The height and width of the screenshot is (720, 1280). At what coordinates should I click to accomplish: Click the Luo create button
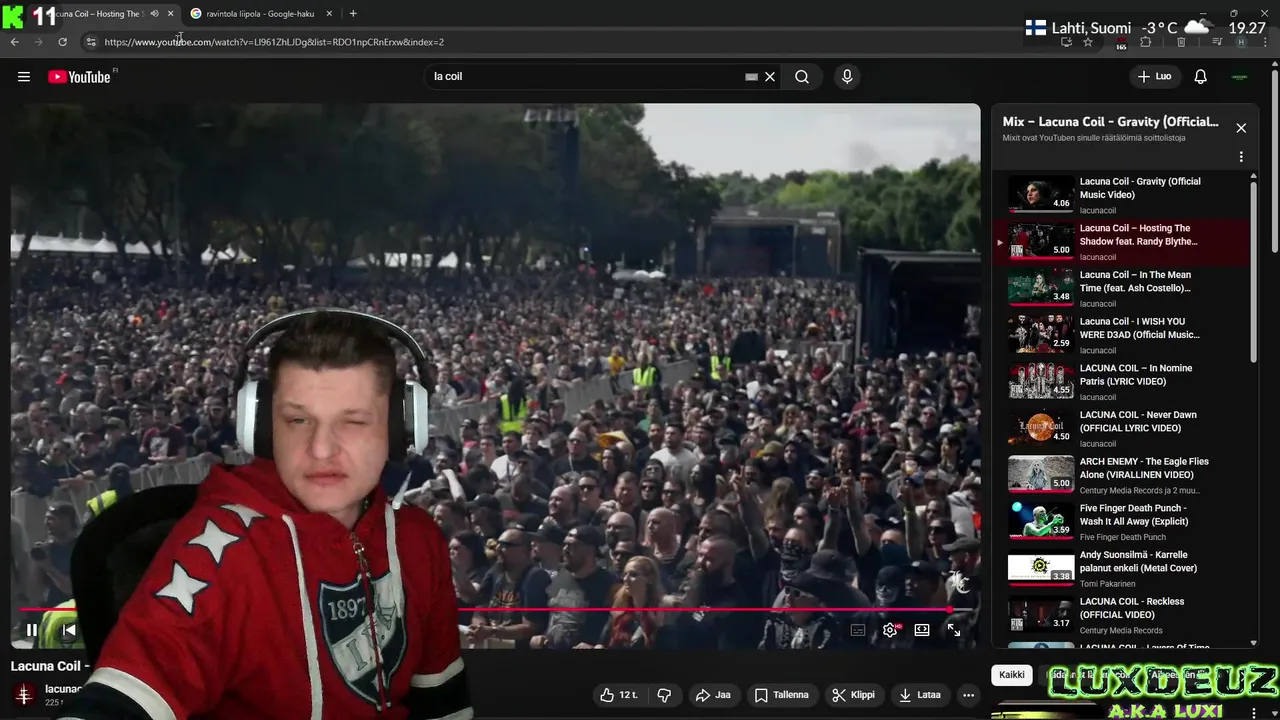tap(1154, 76)
